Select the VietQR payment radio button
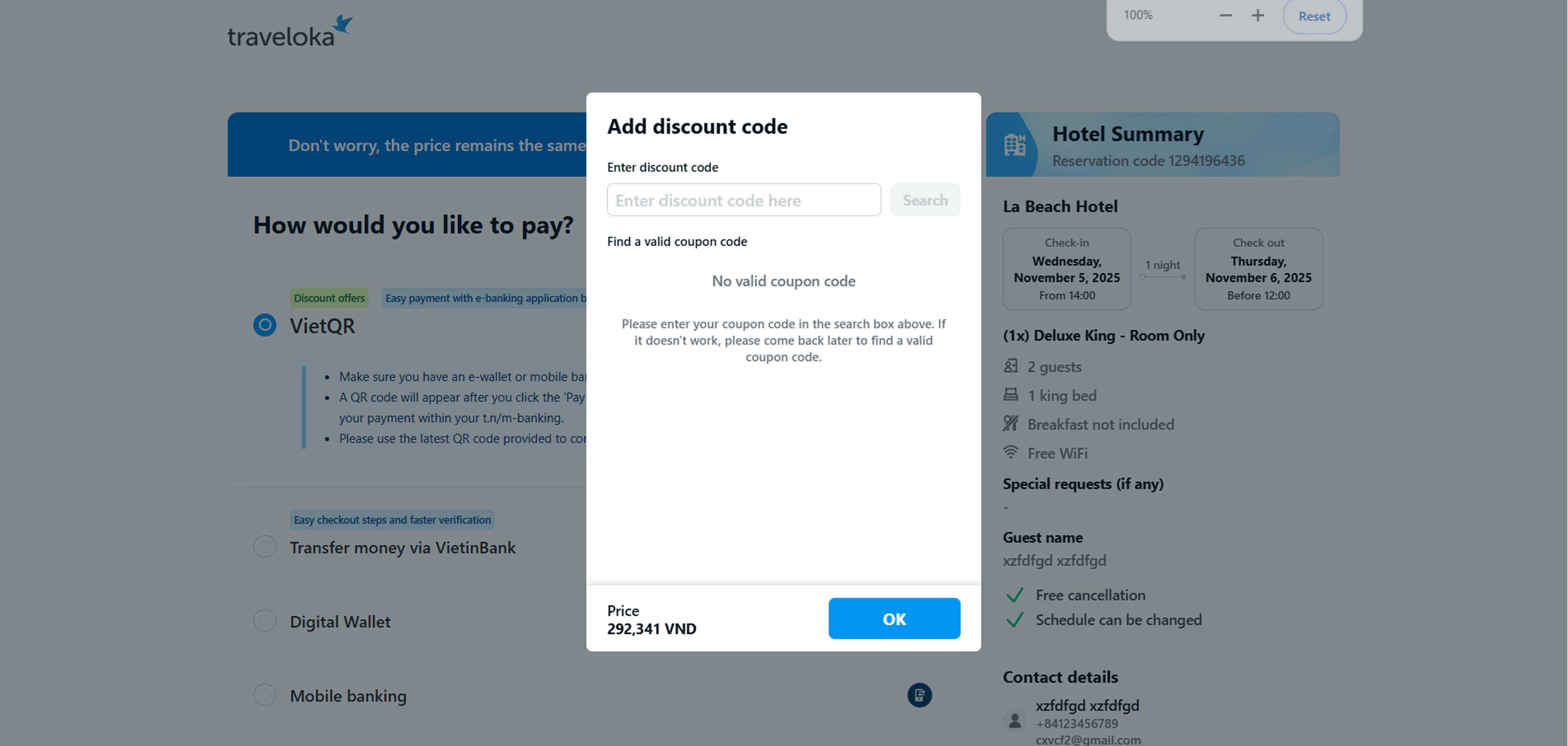 265,325
